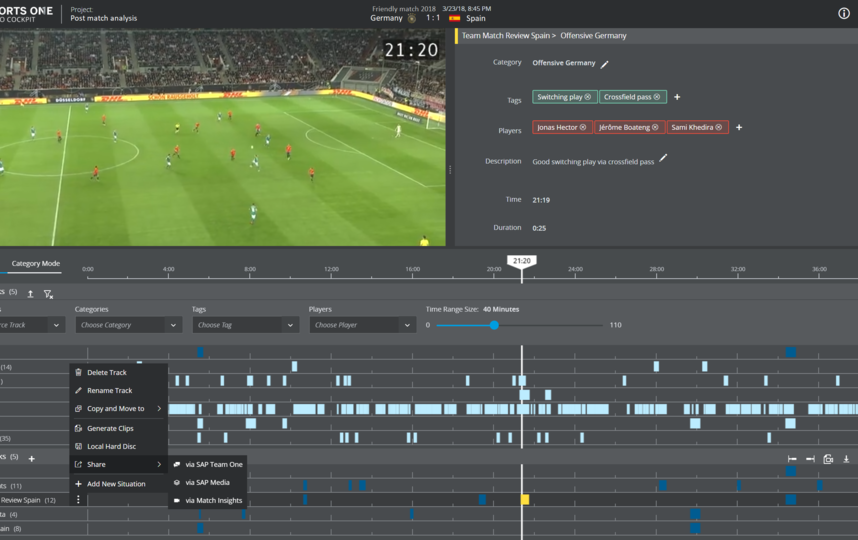
Task: Click the description text Good switching play
Action: point(593,162)
